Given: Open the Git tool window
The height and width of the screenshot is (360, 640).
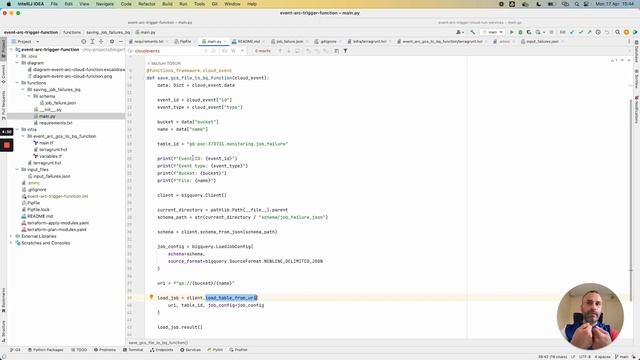Looking at the screenshot, I should pos(15,350).
